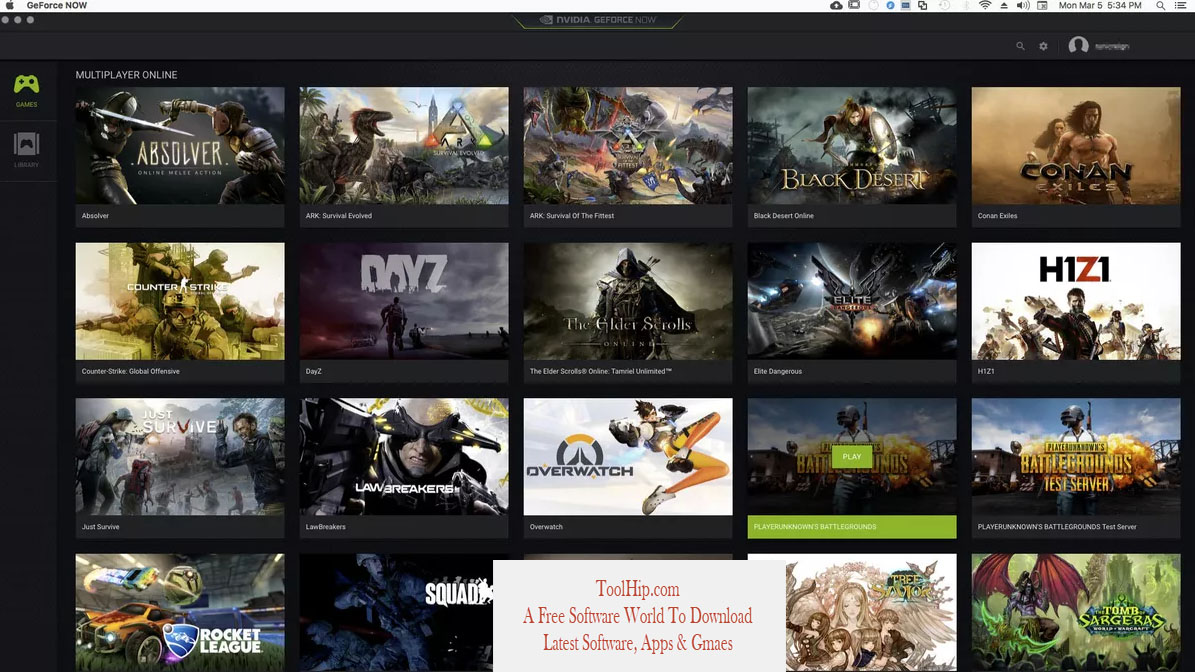Screen dimensions: 1195x672
Task: Click the "Overwatch" title label
Action: [546, 526]
